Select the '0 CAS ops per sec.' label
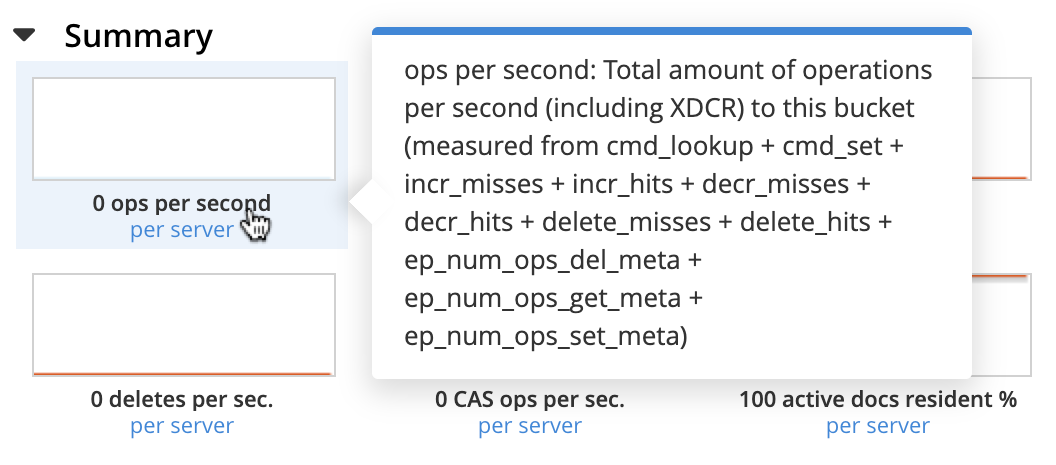 [x=530, y=400]
